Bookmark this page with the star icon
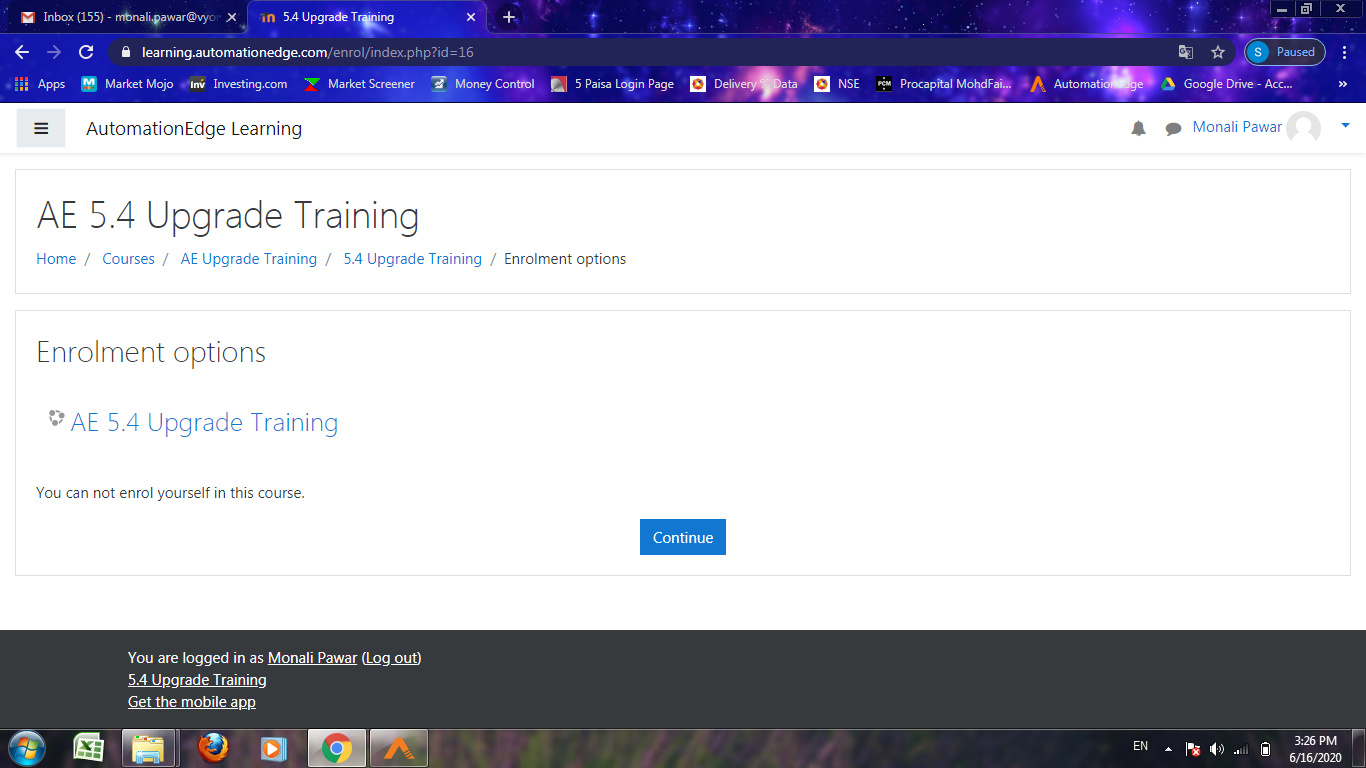This screenshot has width=1366, height=768. (x=1218, y=52)
